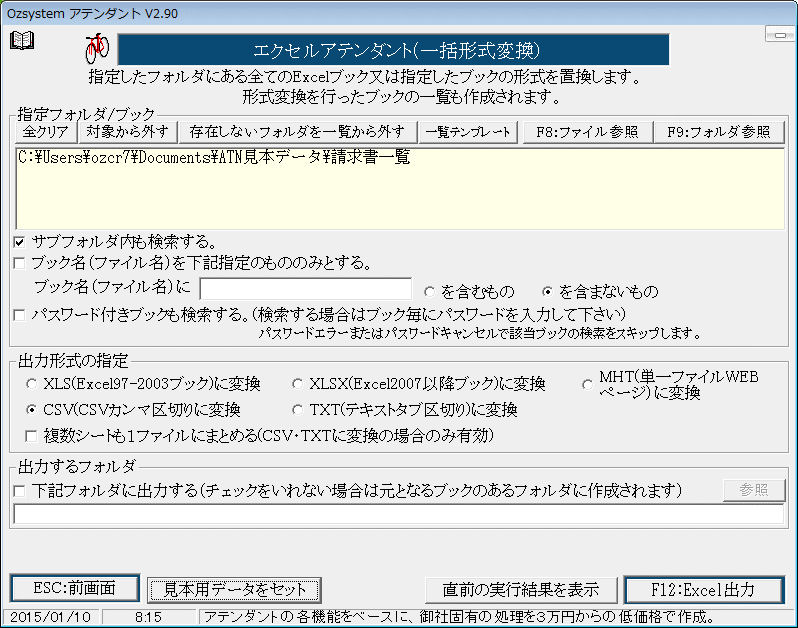Viewport: 798px width, 628px height.
Task: Click the red bicycle icon
Action: tap(96, 48)
